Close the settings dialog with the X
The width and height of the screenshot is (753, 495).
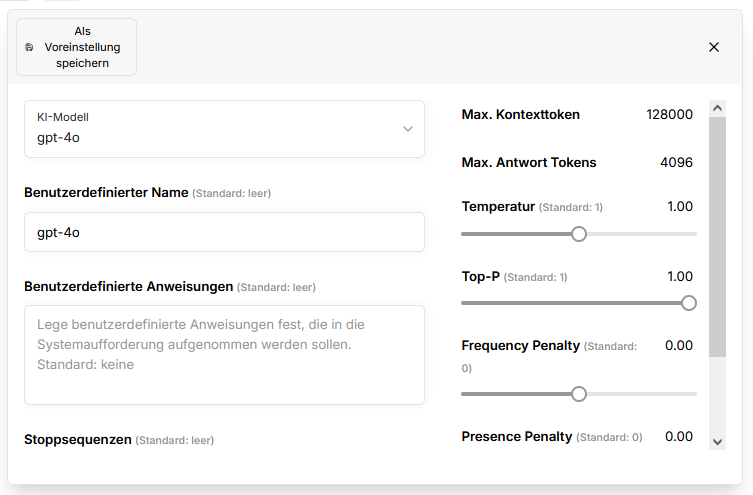714,47
